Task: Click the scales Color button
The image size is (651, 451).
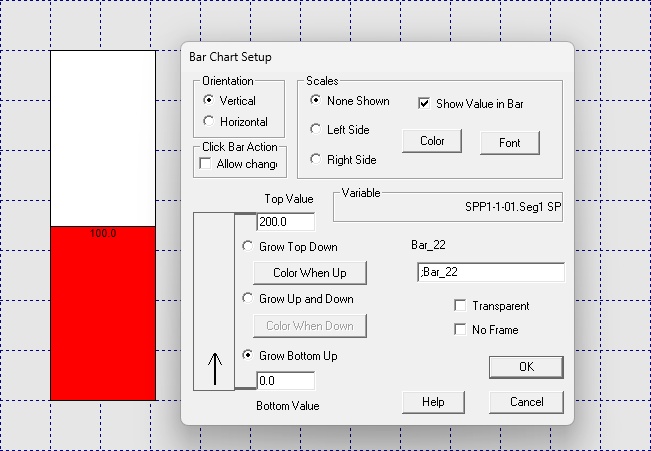Action: click(432, 141)
